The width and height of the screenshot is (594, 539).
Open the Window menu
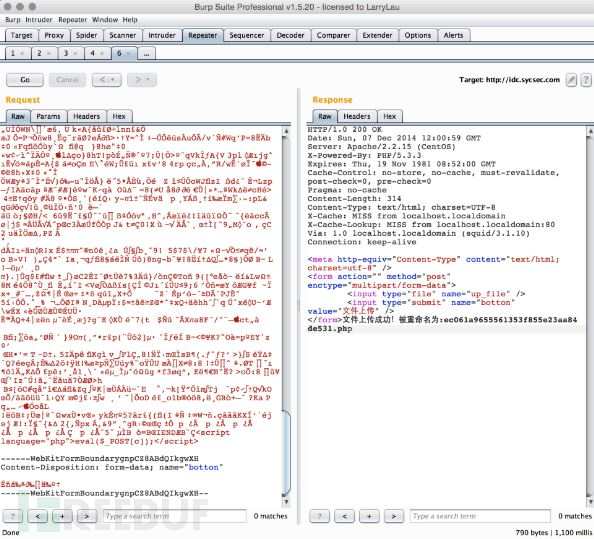[x=105, y=20]
